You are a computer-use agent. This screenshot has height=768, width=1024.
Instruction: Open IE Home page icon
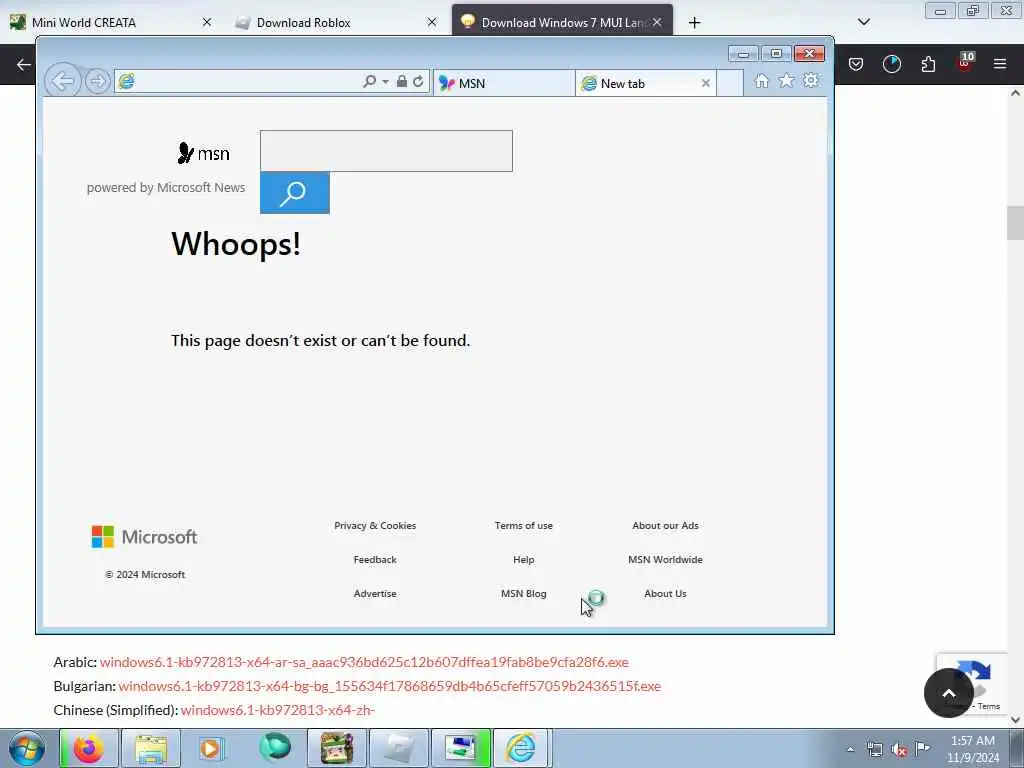[x=761, y=81]
